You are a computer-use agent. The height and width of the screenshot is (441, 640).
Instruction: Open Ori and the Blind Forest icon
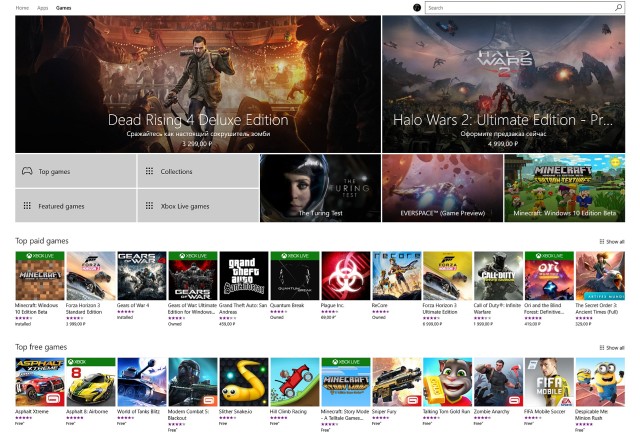coord(549,276)
